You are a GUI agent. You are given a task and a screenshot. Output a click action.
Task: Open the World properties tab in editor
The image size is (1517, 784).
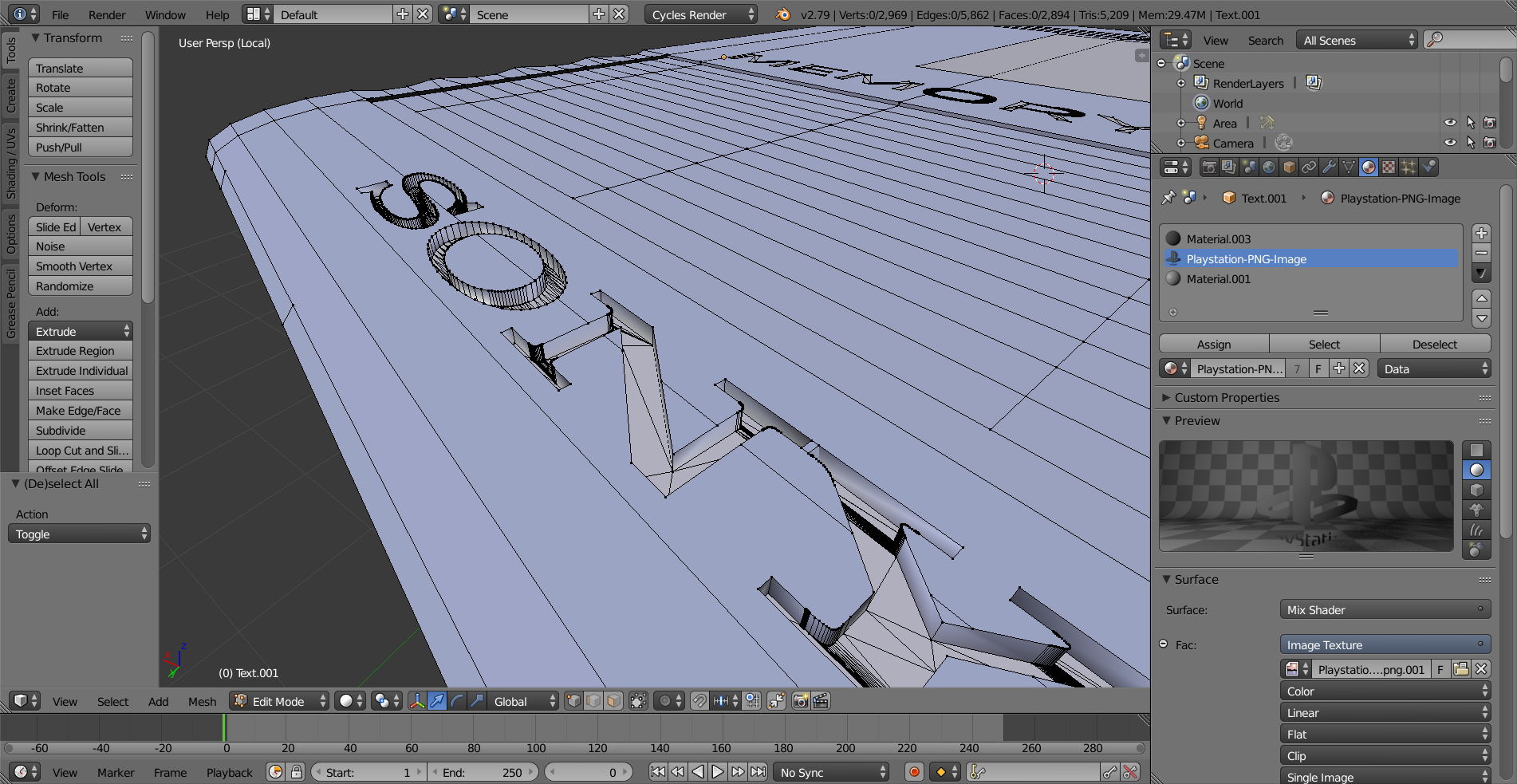[1269, 167]
